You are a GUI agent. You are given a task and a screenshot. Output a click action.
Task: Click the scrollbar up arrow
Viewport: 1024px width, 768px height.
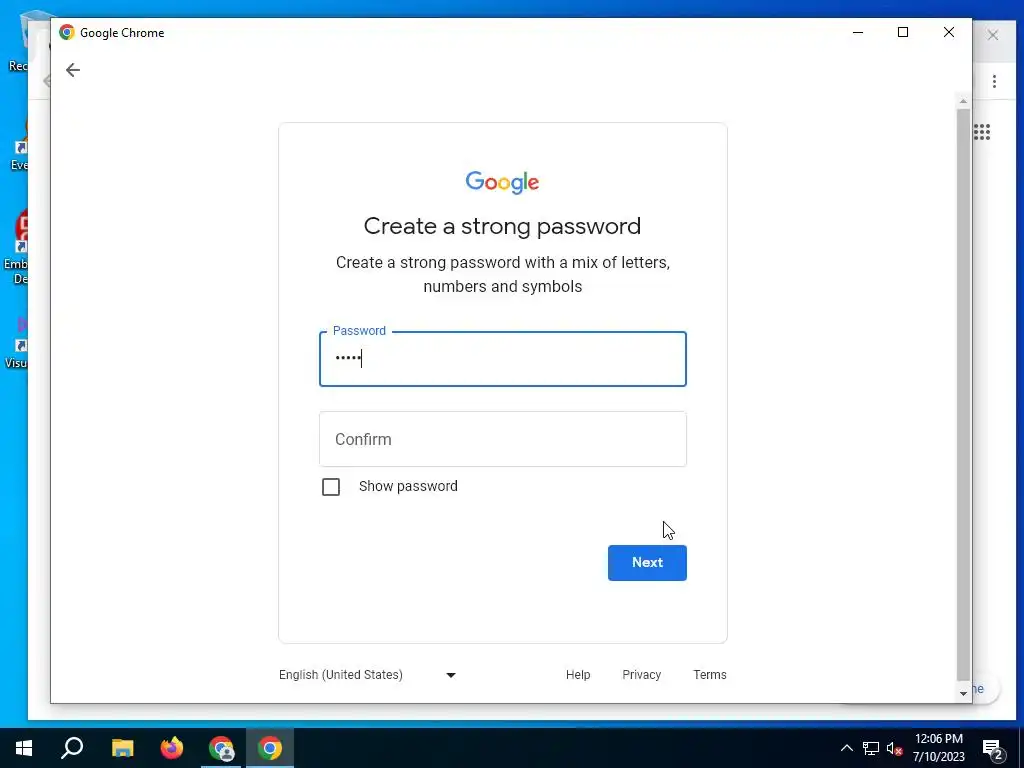[x=963, y=101]
